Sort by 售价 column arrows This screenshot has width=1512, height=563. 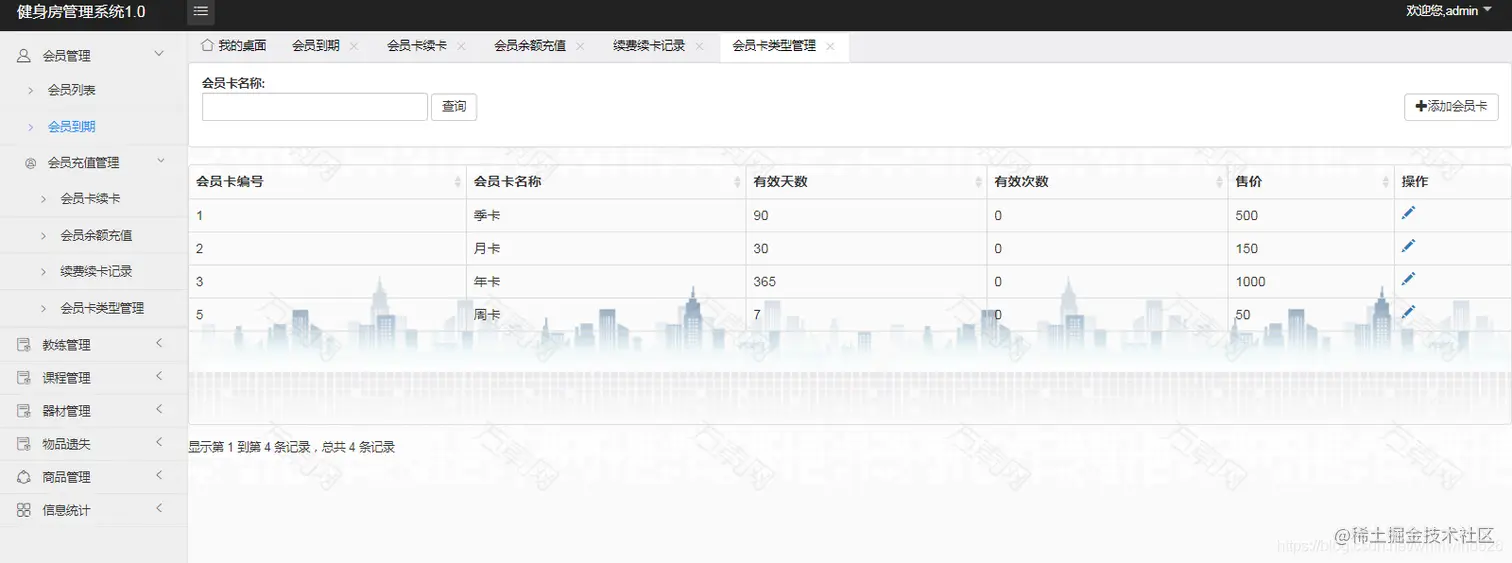pyautogui.click(x=1386, y=182)
